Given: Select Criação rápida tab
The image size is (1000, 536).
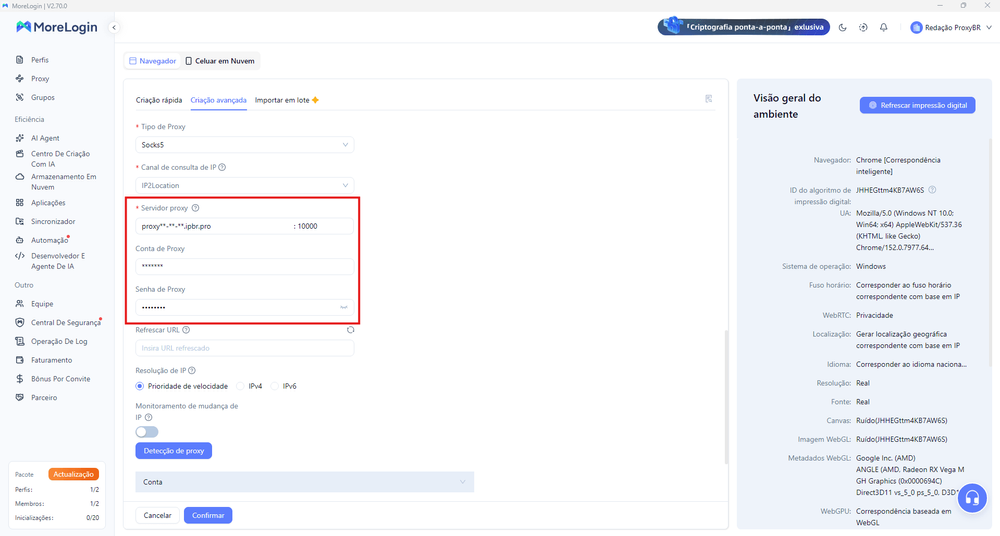Looking at the screenshot, I should tap(159, 100).
